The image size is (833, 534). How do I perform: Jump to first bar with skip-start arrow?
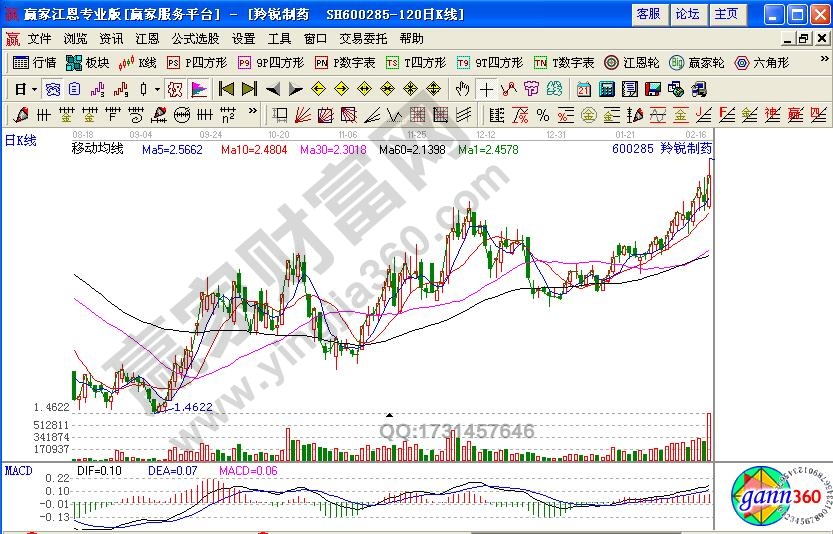(x=226, y=88)
